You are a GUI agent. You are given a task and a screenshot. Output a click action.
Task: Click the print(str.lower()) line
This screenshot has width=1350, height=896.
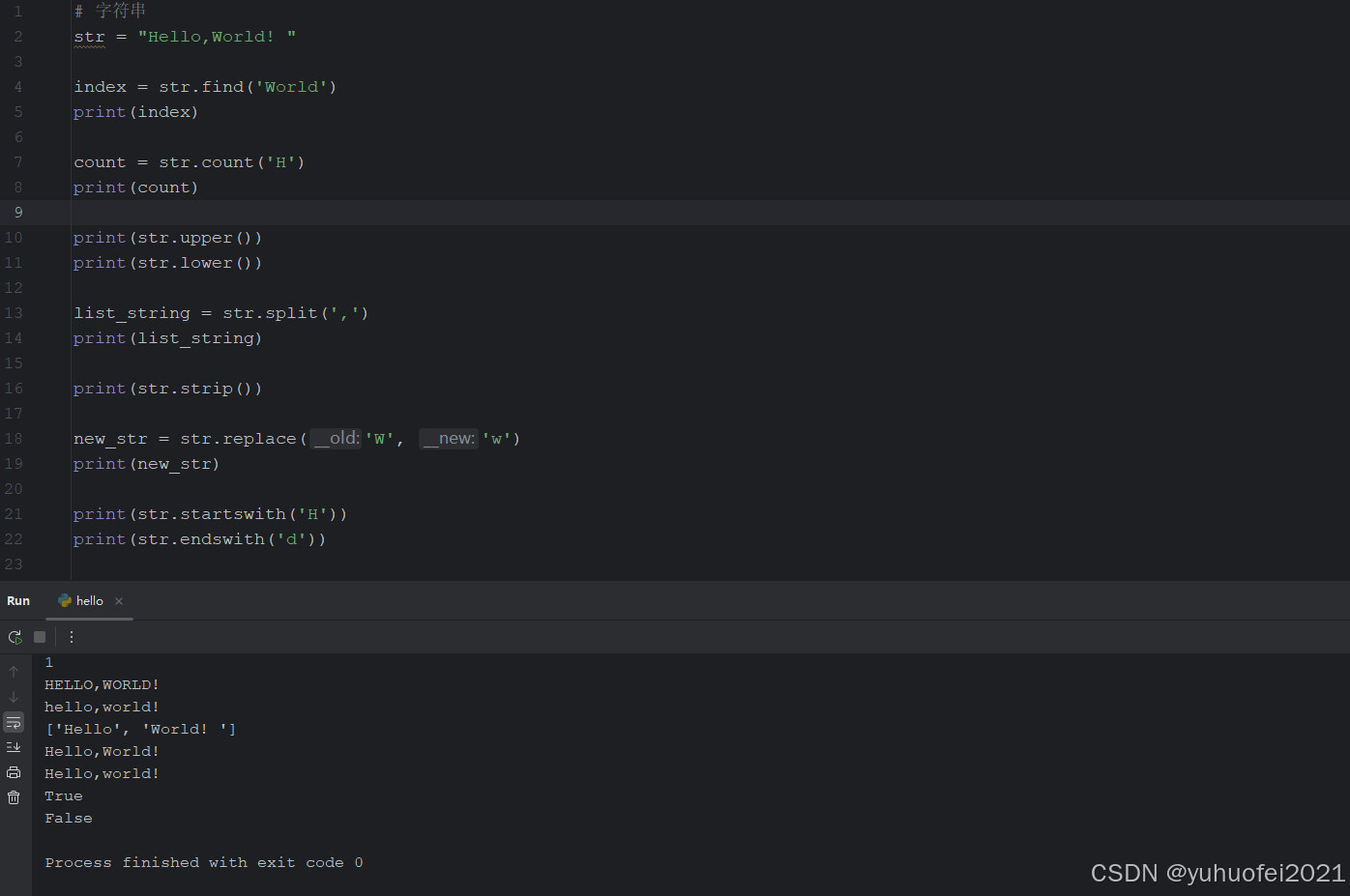(x=168, y=263)
